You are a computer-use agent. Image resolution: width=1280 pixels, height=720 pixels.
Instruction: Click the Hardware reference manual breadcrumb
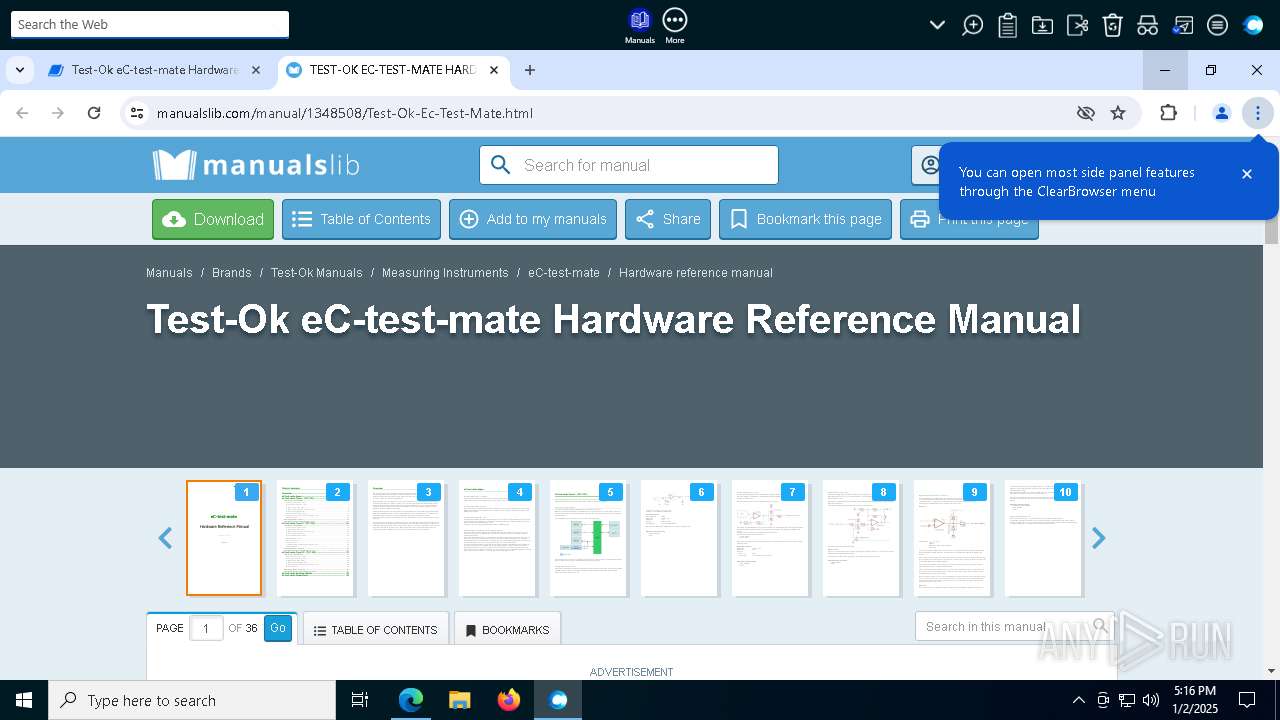point(696,273)
